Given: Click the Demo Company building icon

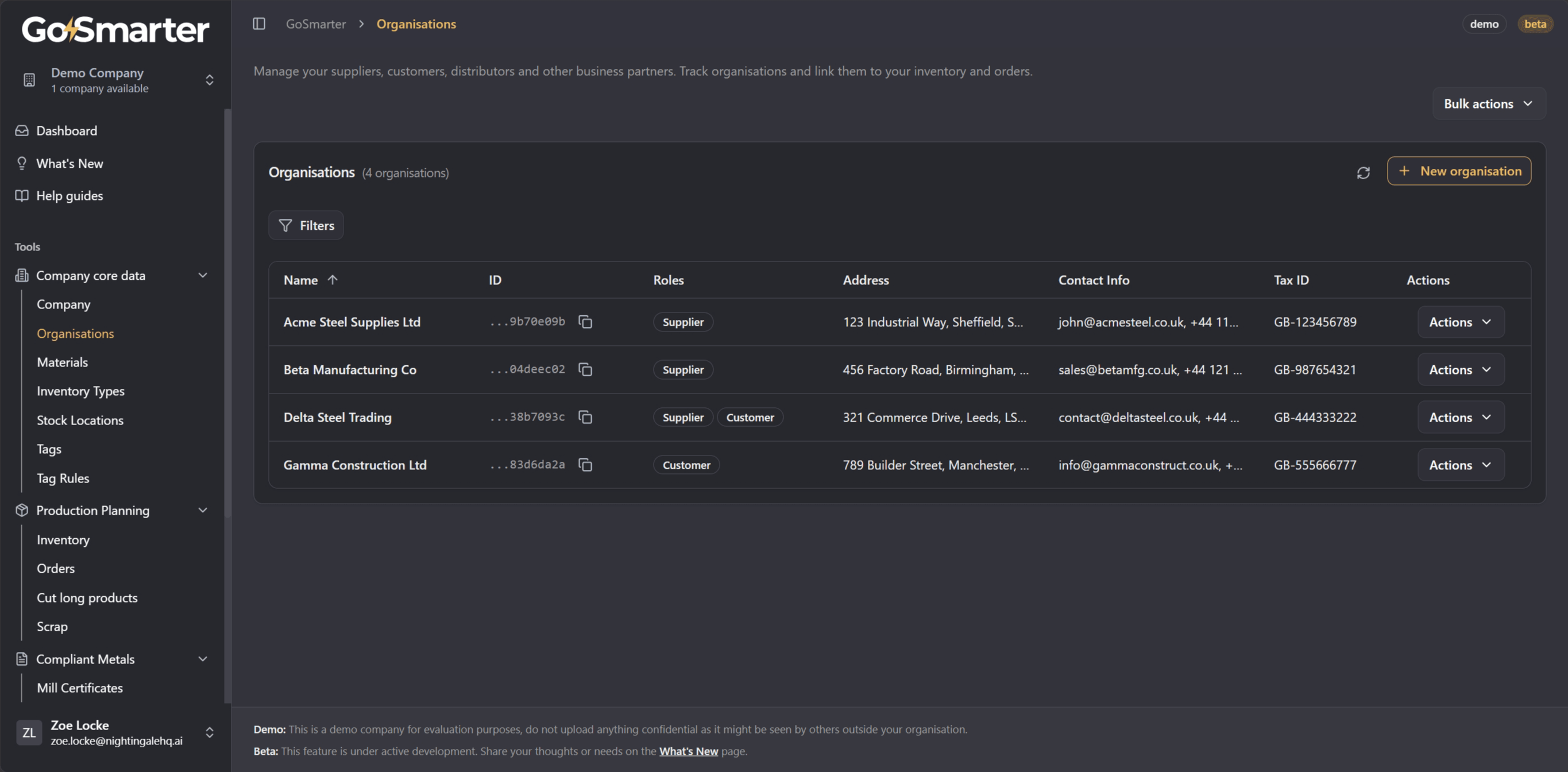Looking at the screenshot, I should [x=29, y=80].
